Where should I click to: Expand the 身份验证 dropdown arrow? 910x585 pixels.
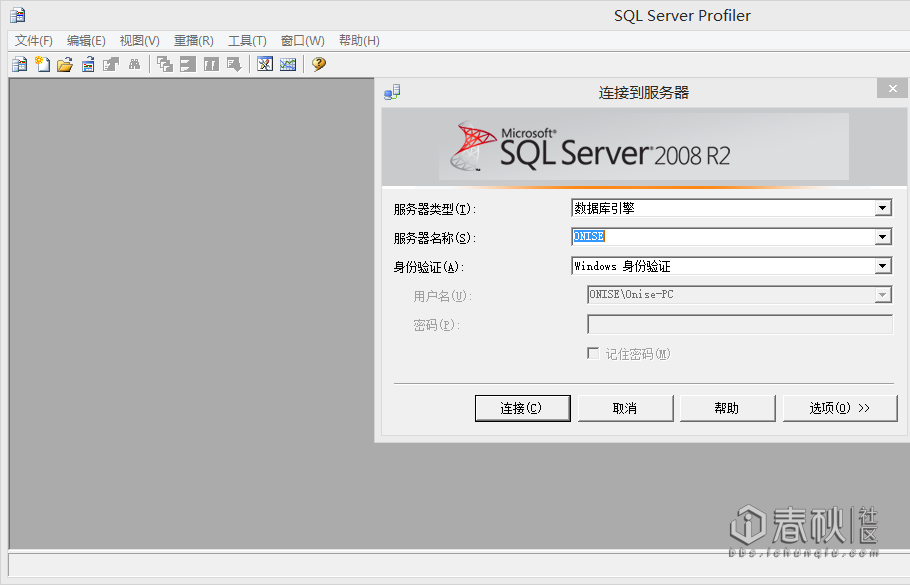tap(883, 266)
